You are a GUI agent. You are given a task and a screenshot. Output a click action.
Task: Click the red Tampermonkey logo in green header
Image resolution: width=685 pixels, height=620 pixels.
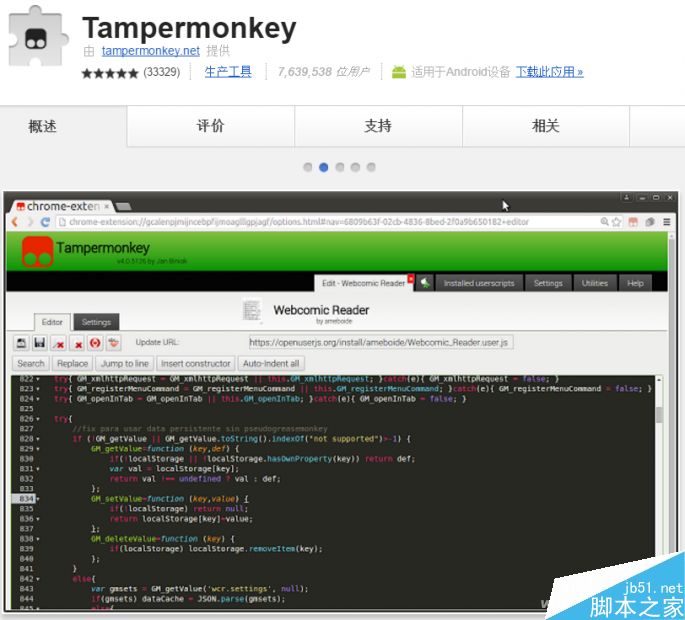38,252
